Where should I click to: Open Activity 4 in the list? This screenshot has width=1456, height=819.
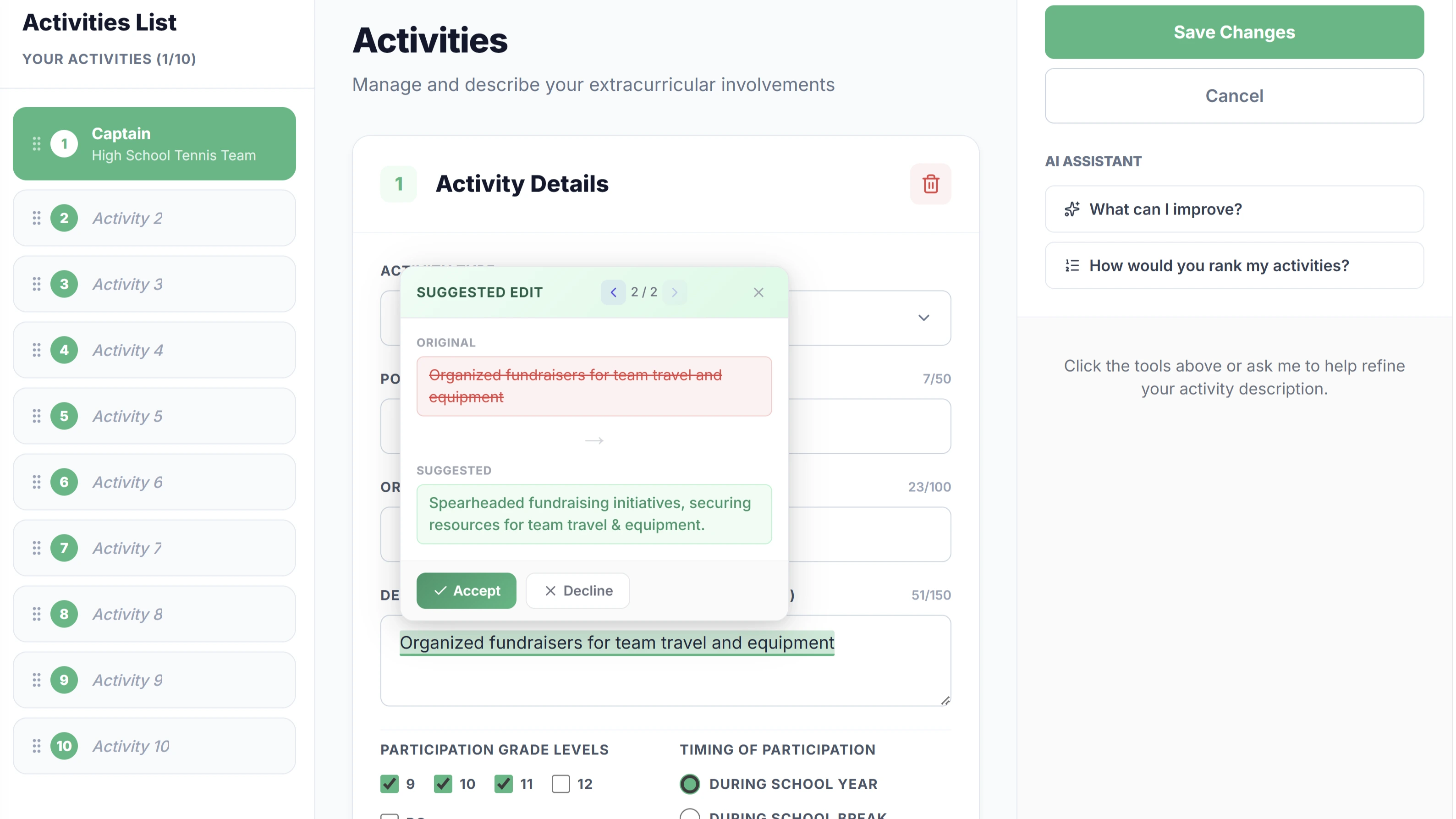pyautogui.click(x=154, y=350)
